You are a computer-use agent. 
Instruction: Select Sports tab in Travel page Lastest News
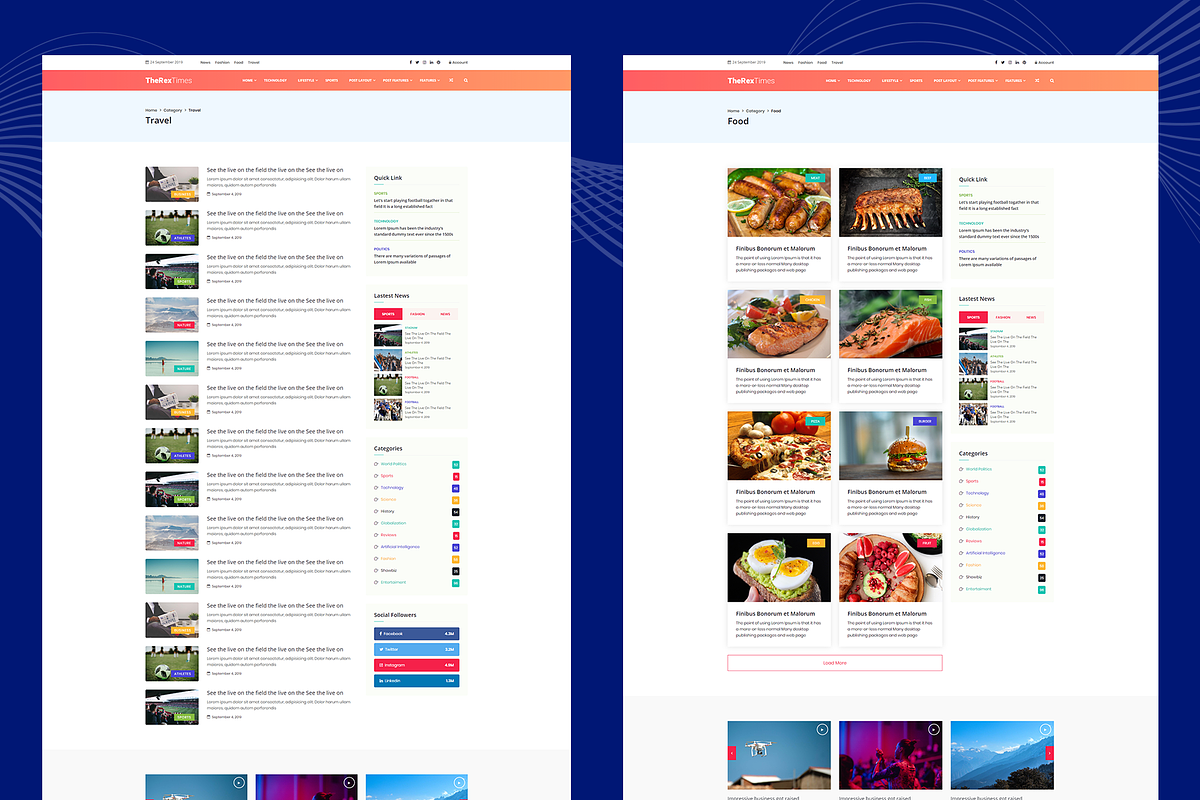pyautogui.click(x=388, y=314)
